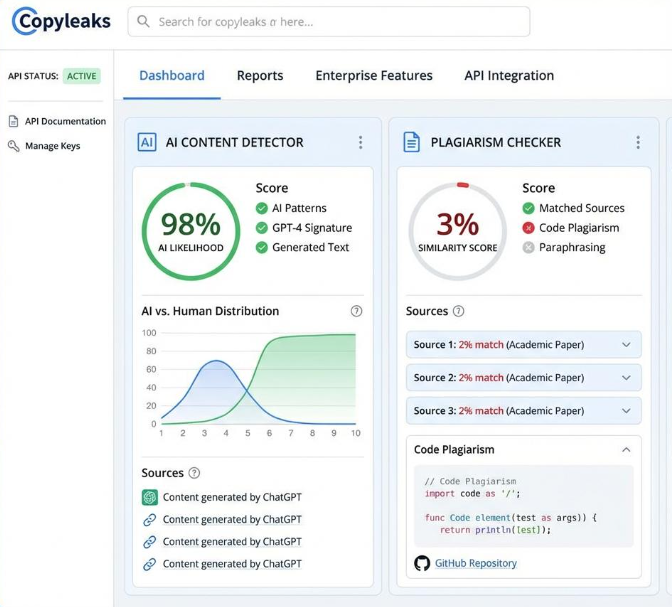672x607 pixels.
Task: Click the first link icon source
Action: tap(149, 520)
